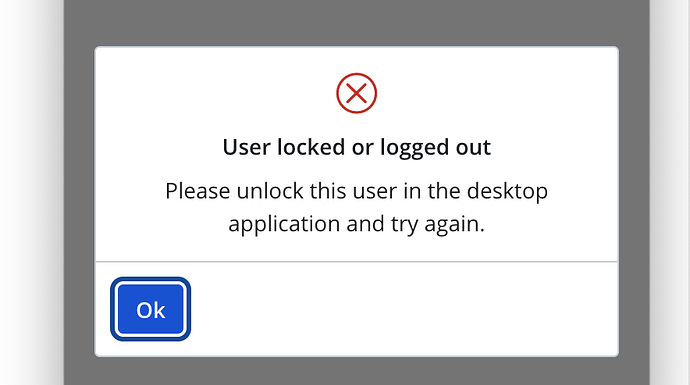
Task: Click empty footer area beside Ok button
Action: pos(404,309)
